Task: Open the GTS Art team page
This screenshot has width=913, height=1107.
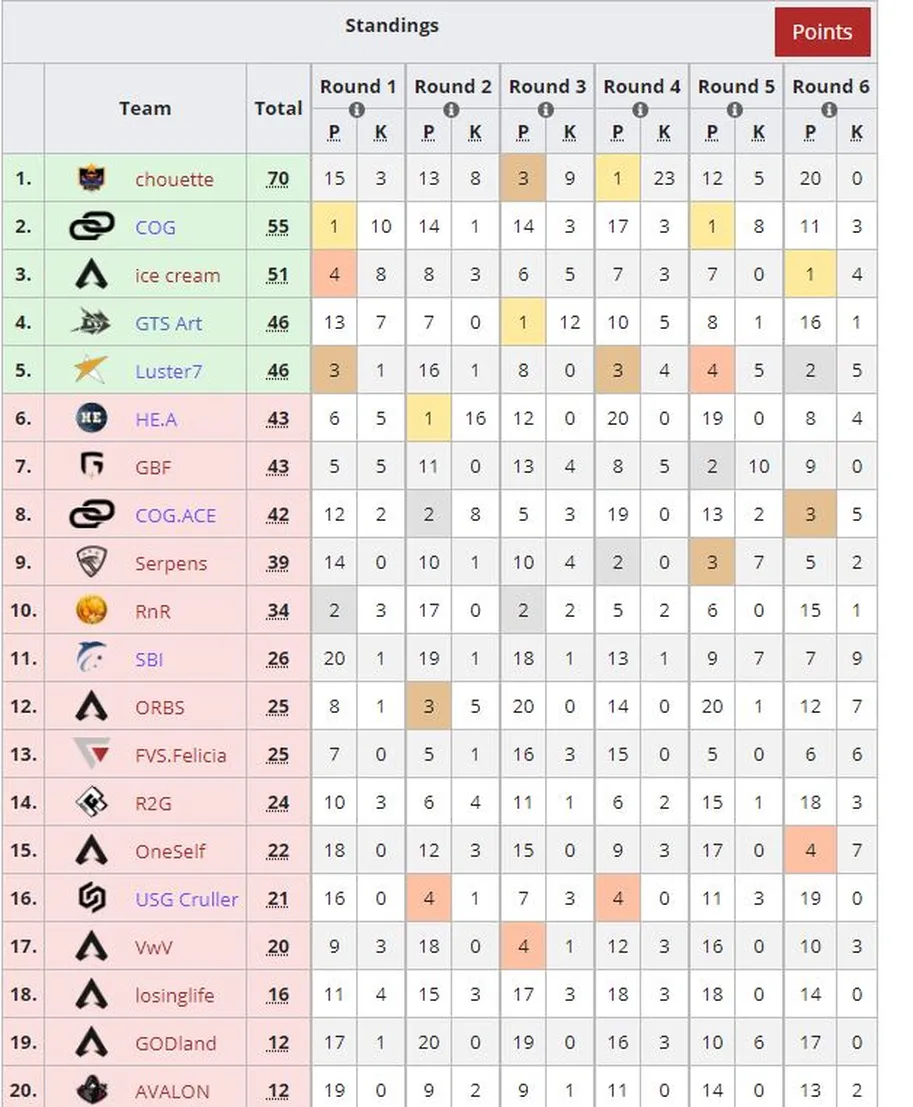Action: pos(169,323)
